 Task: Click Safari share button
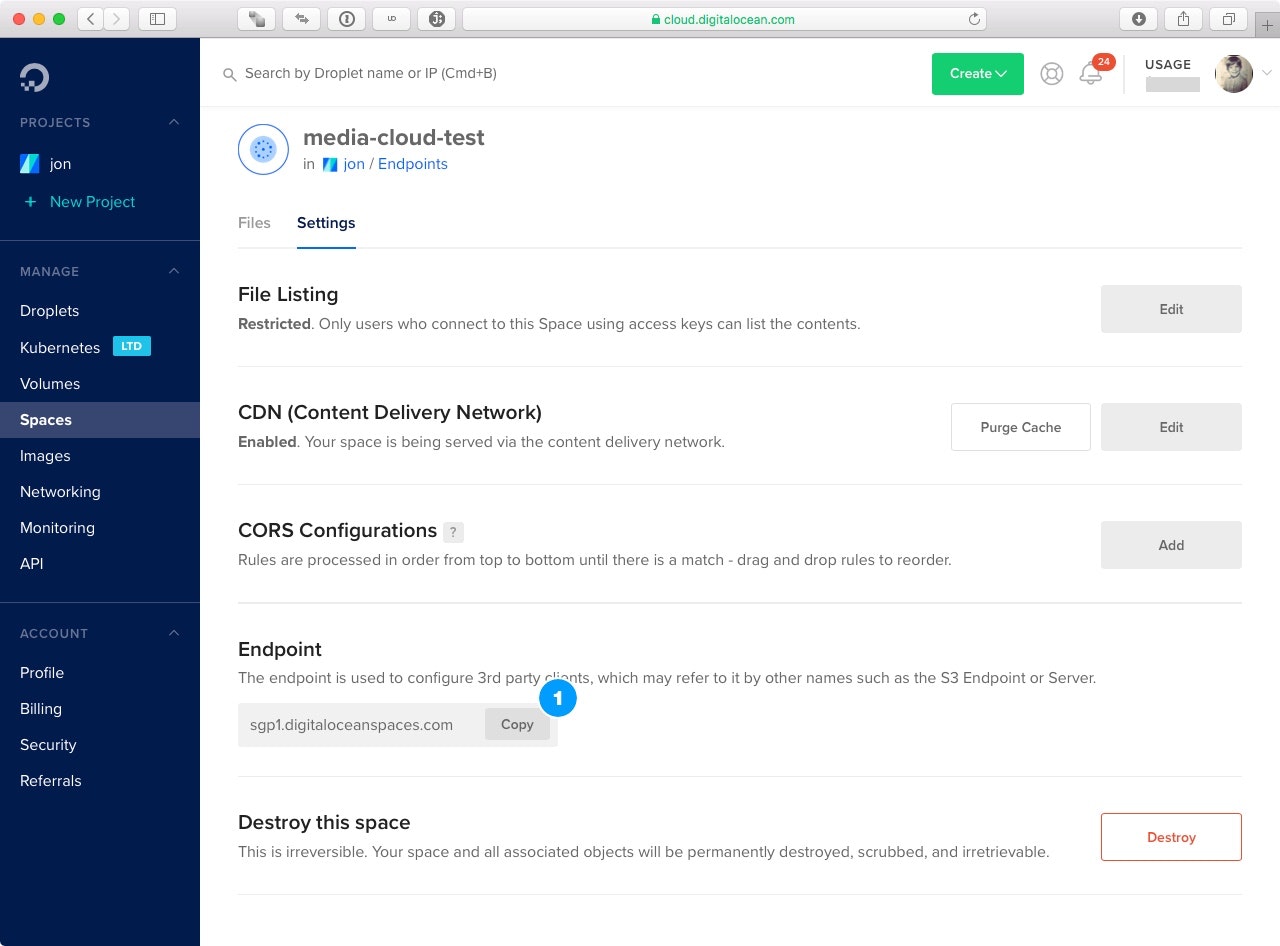point(1183,18)
